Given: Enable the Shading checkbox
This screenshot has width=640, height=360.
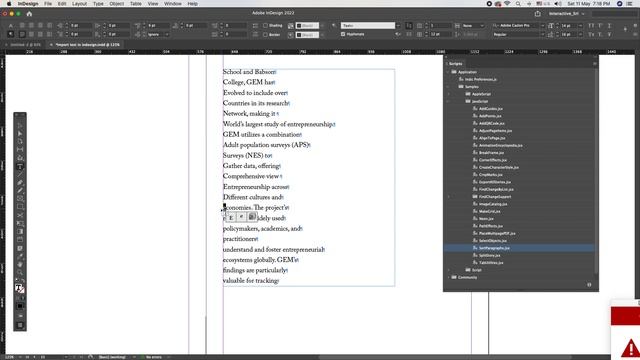Looking at the screenshot, I should point(265,25).
